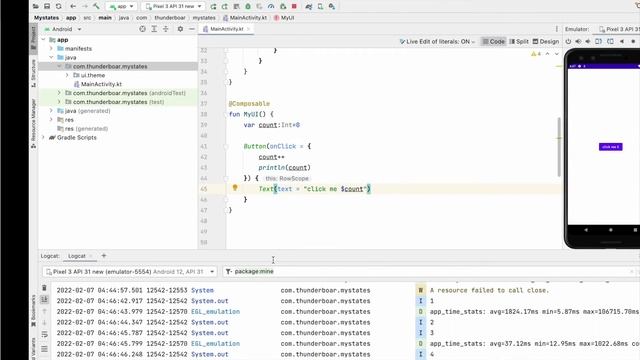Build project with the hammer icon
The height and width of the screenshot is (360, 640).
point(96,7)
